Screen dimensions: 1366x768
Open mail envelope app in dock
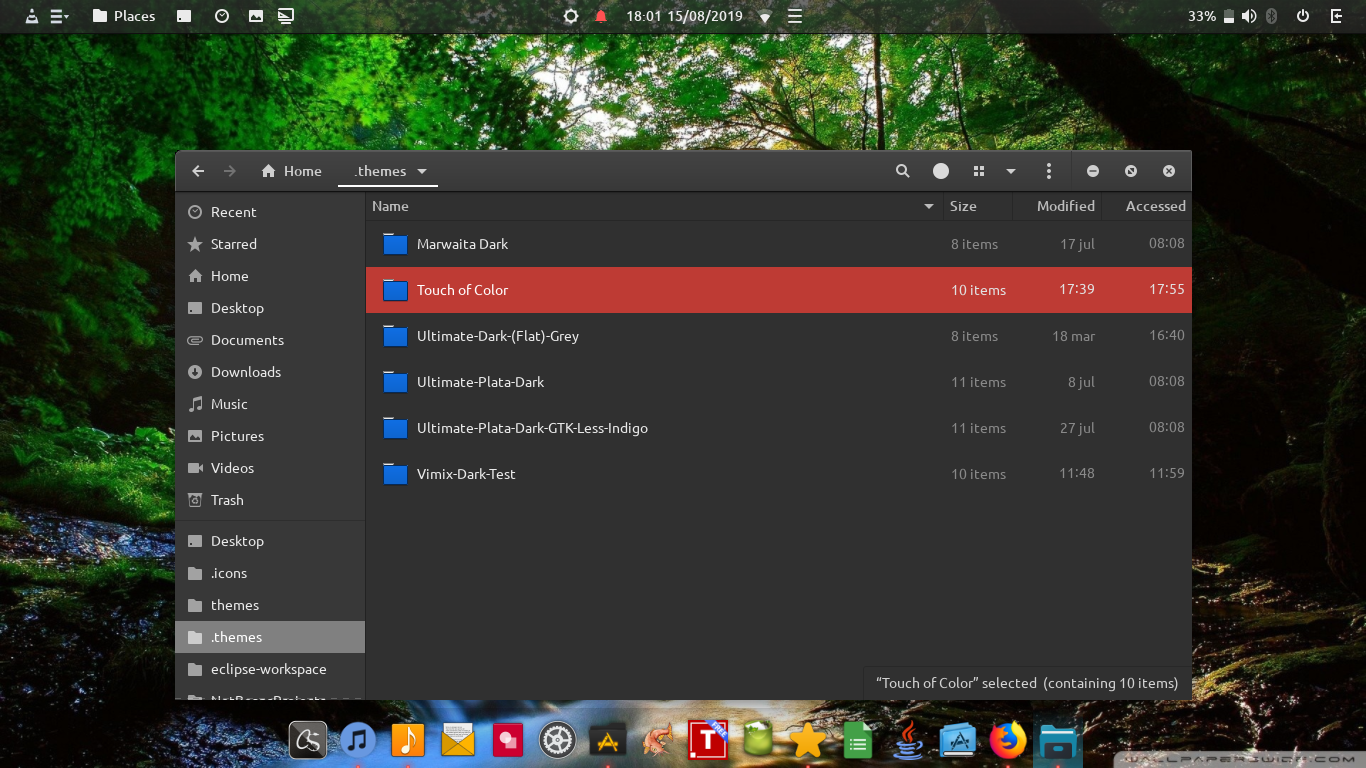(457, 741)
